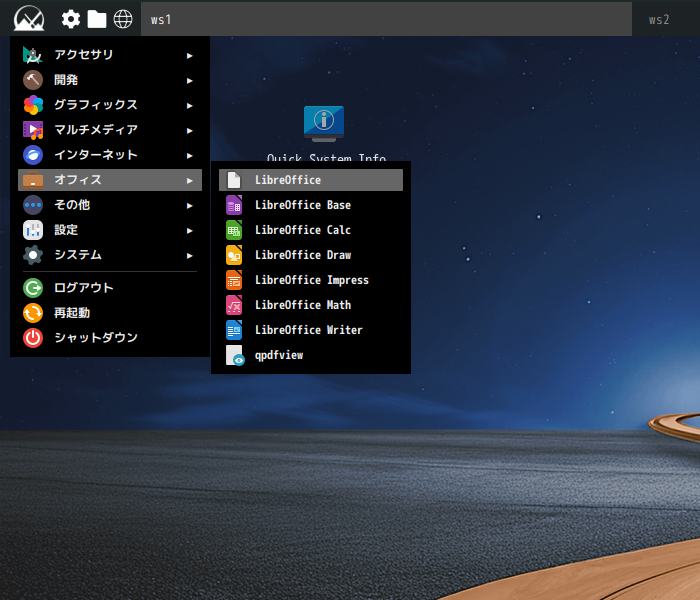The image size is (700, 600).
Task: Launch LibreOffice Math from the menu
Action: coord(311,305)
